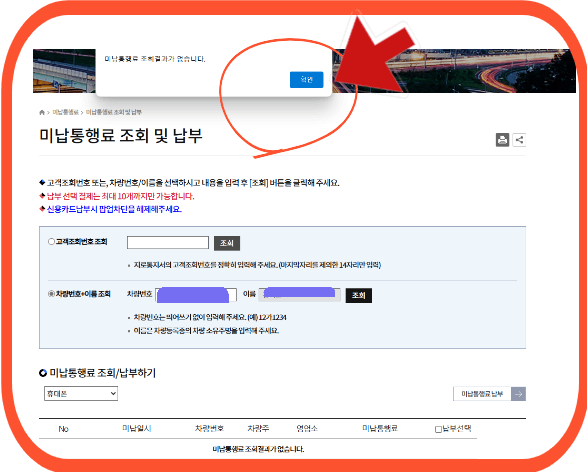The image size is (587, 472).
Task: Focus the 이름 input field
Action: (x=299, y=295)
